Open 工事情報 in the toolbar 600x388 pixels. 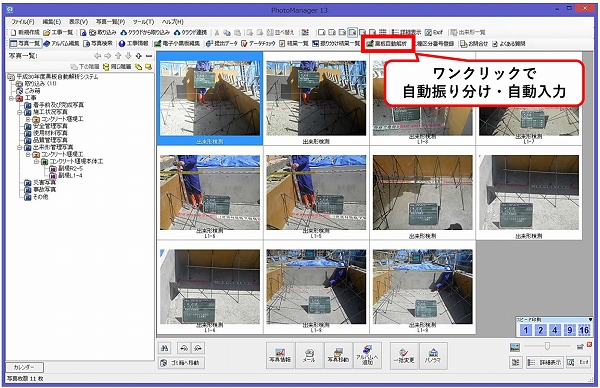coord(134,44)
